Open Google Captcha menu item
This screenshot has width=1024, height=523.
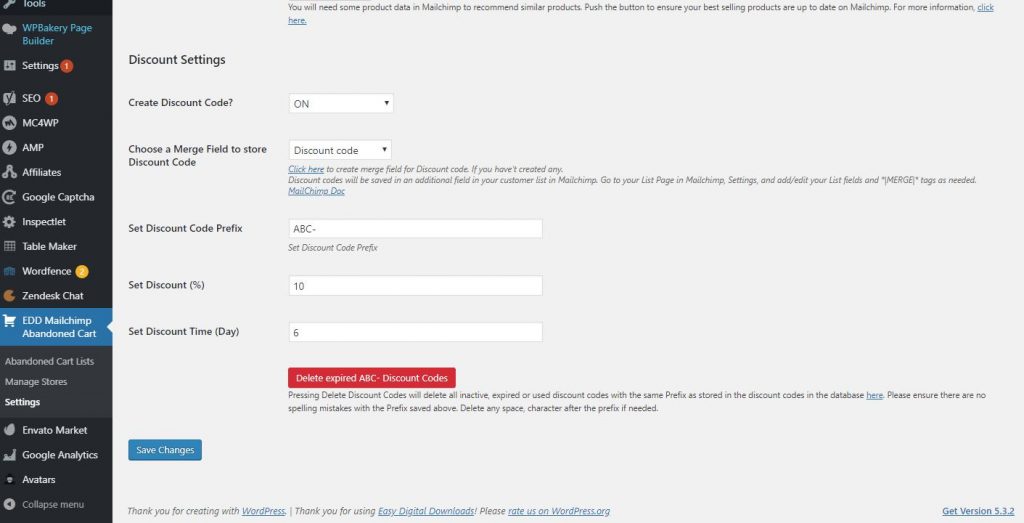[x=56, y=197]
